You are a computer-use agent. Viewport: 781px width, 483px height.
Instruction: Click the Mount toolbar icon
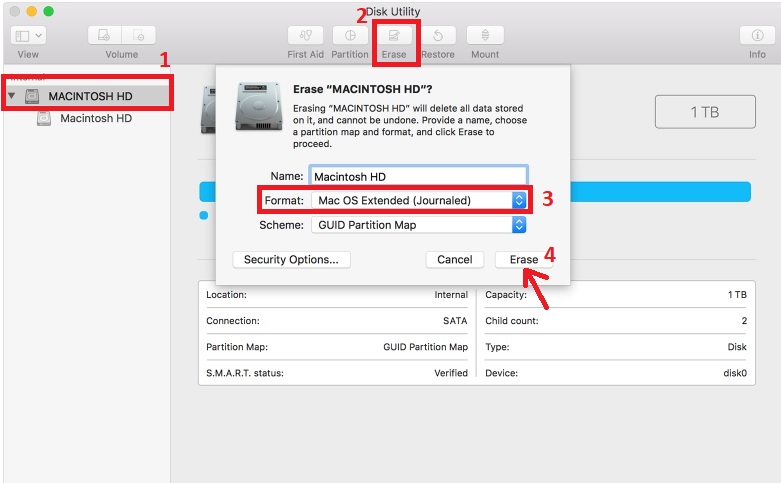point(485,35)
